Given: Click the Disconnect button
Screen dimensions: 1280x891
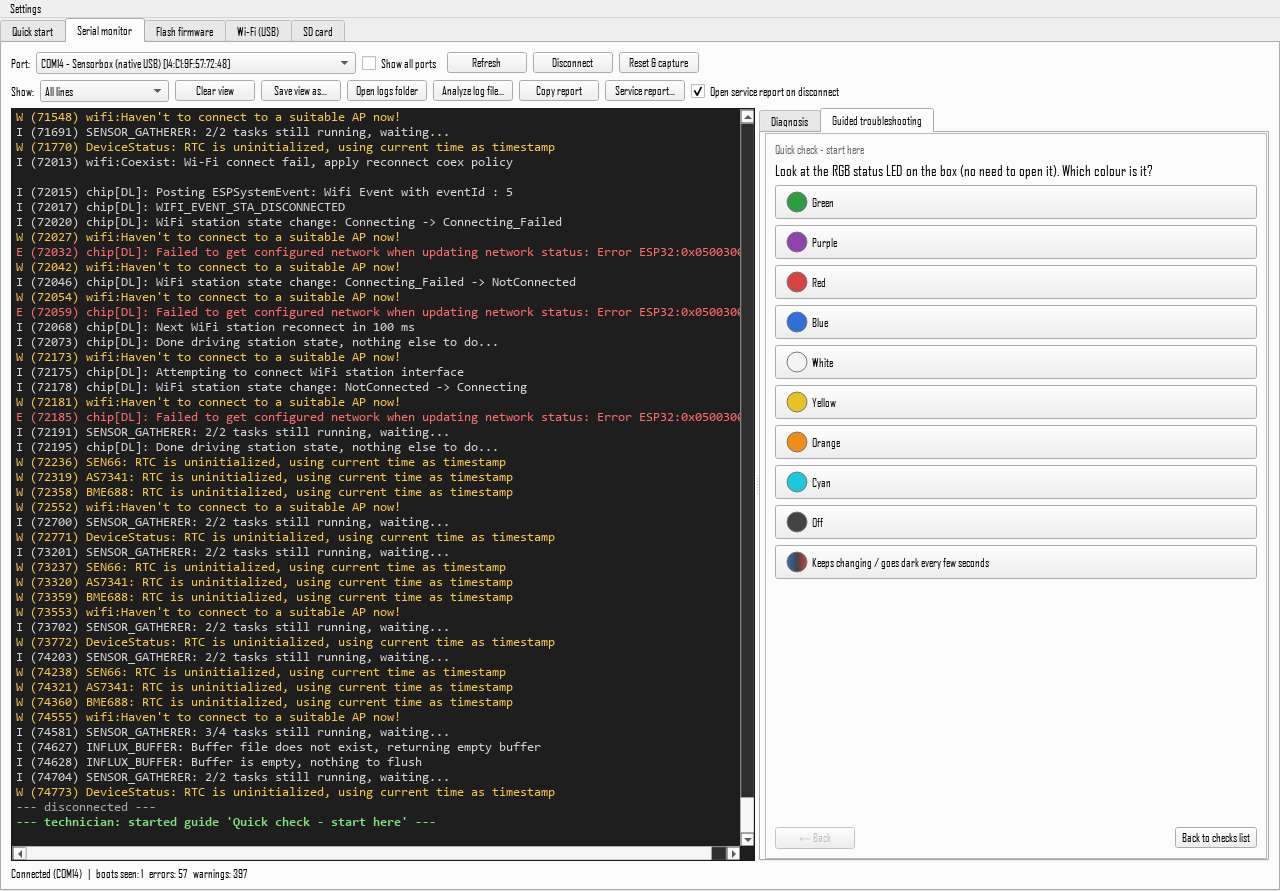Looking at the screenshot, I should (x=572, y=63).
